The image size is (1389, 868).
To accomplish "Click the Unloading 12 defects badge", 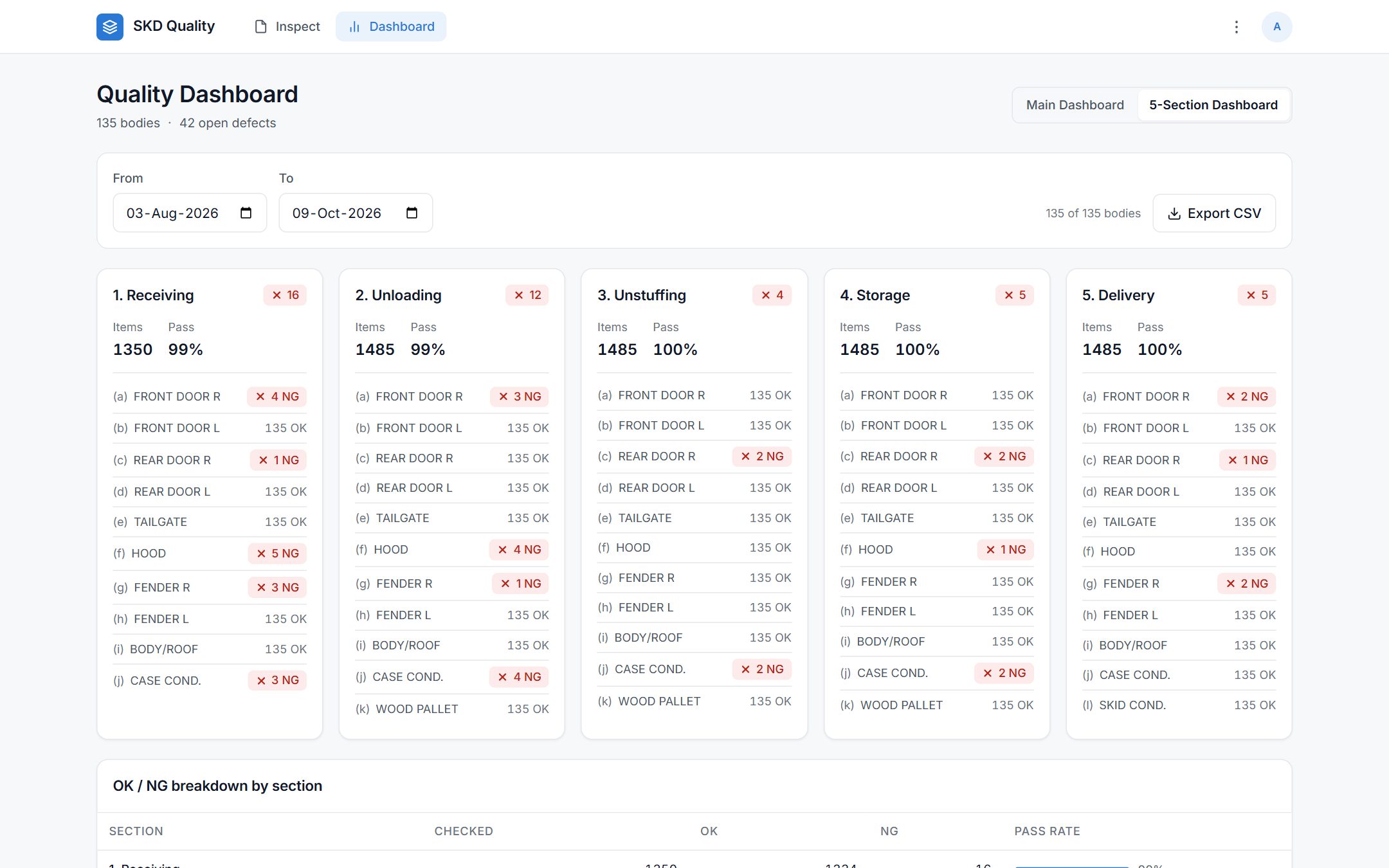I will click(x=527, y=295).
